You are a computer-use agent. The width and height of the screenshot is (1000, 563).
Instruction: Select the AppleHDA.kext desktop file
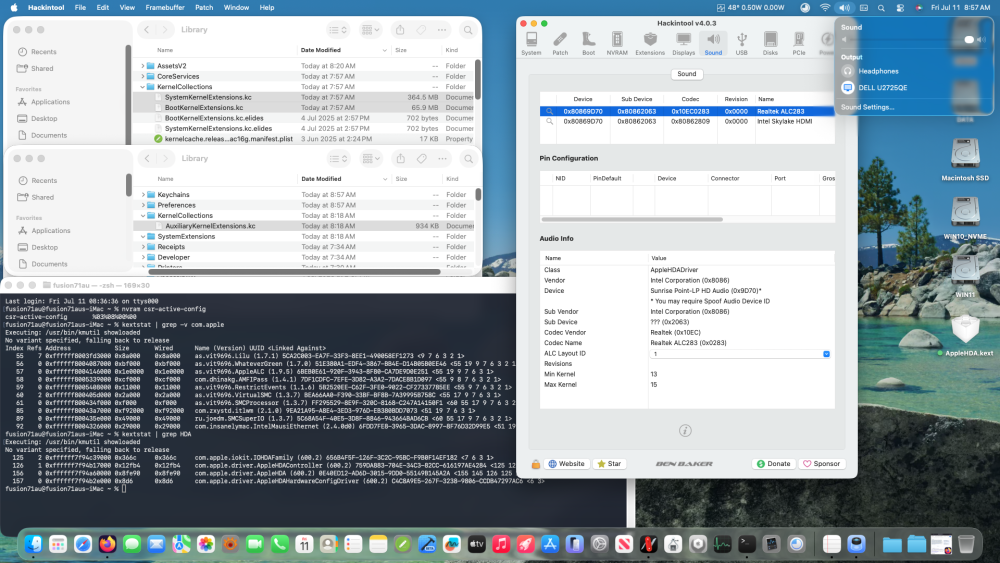point(965,335)
